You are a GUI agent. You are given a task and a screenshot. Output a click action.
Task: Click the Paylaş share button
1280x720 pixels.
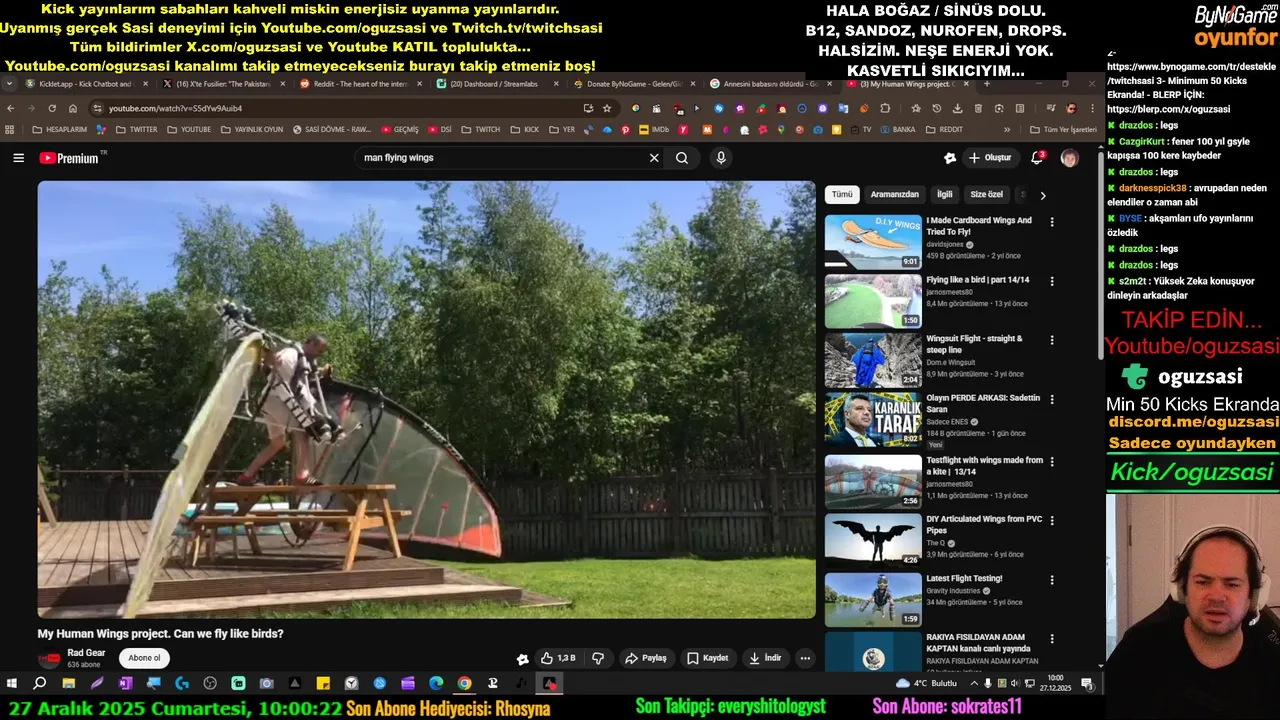click(x=646, y=658)
